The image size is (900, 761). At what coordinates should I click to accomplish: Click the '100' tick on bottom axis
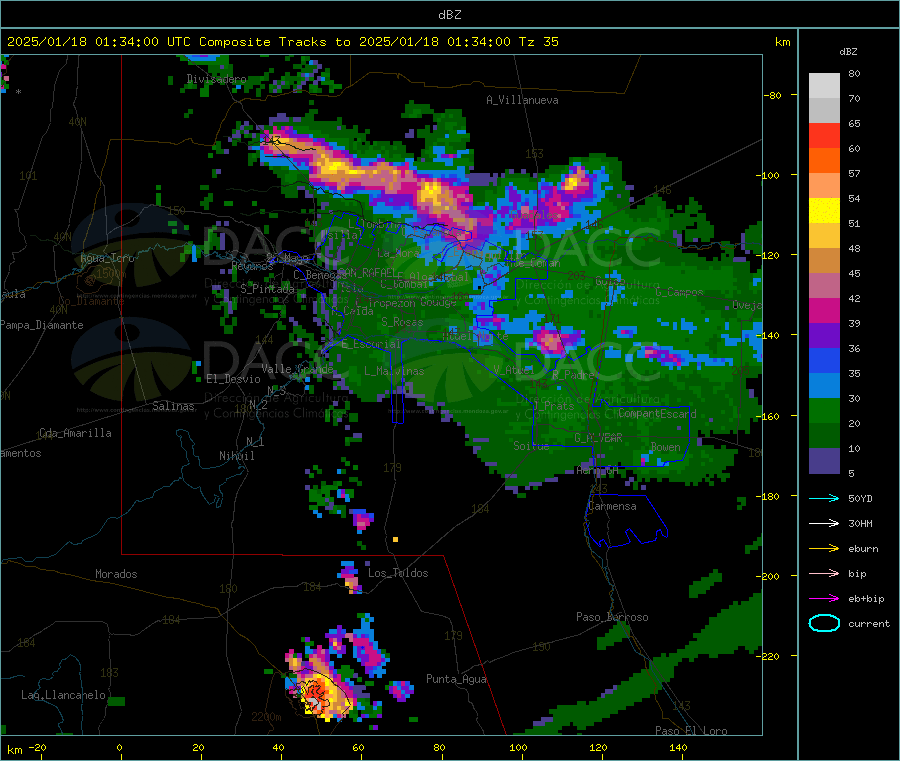tap(518, 747)
